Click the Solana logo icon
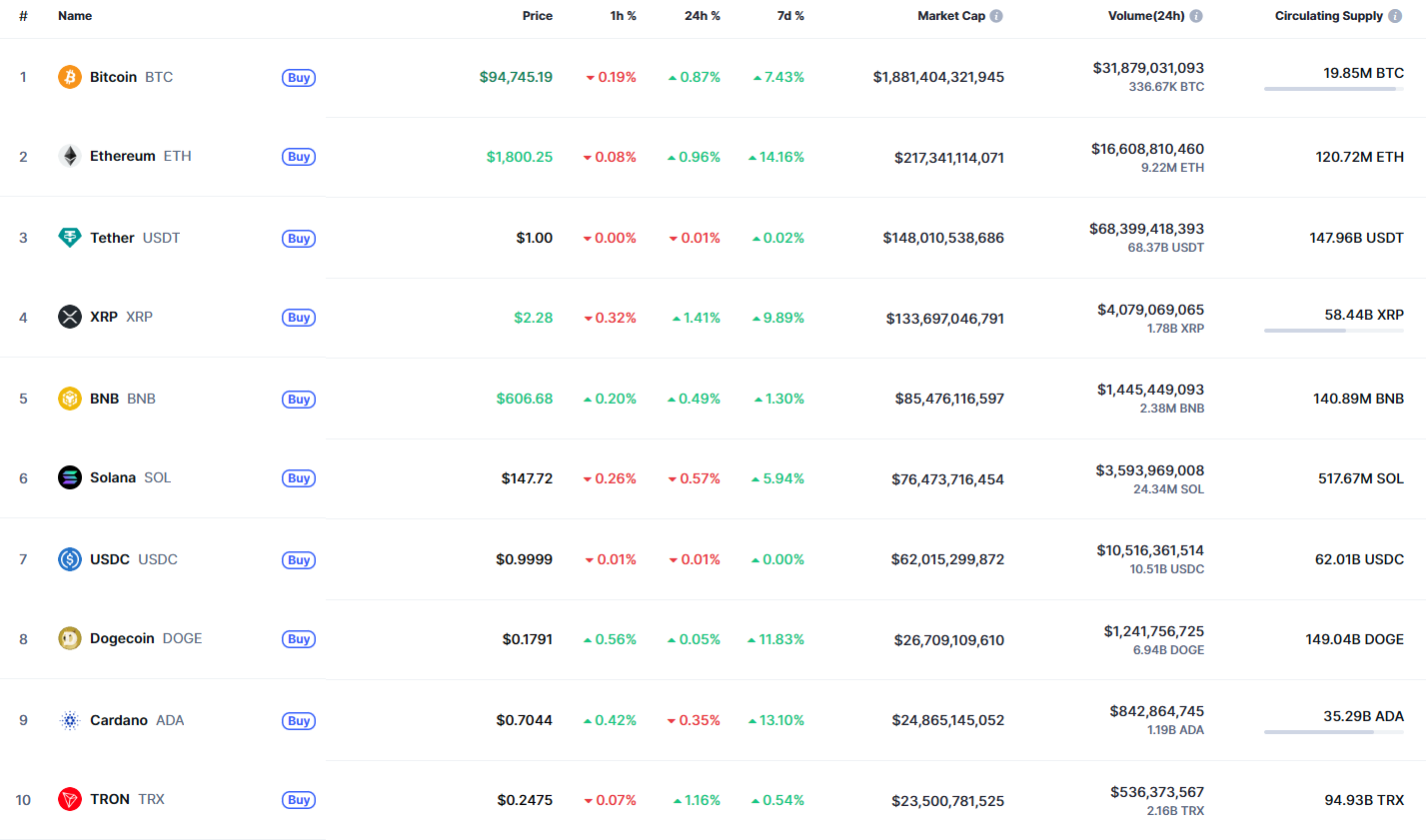1426x840 pixels. [70, 477]
